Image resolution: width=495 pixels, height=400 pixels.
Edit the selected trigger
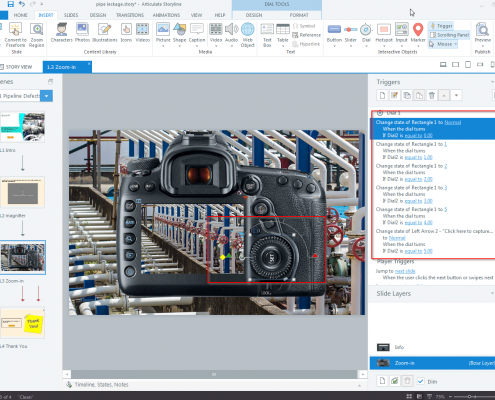[x=395, y=96]
